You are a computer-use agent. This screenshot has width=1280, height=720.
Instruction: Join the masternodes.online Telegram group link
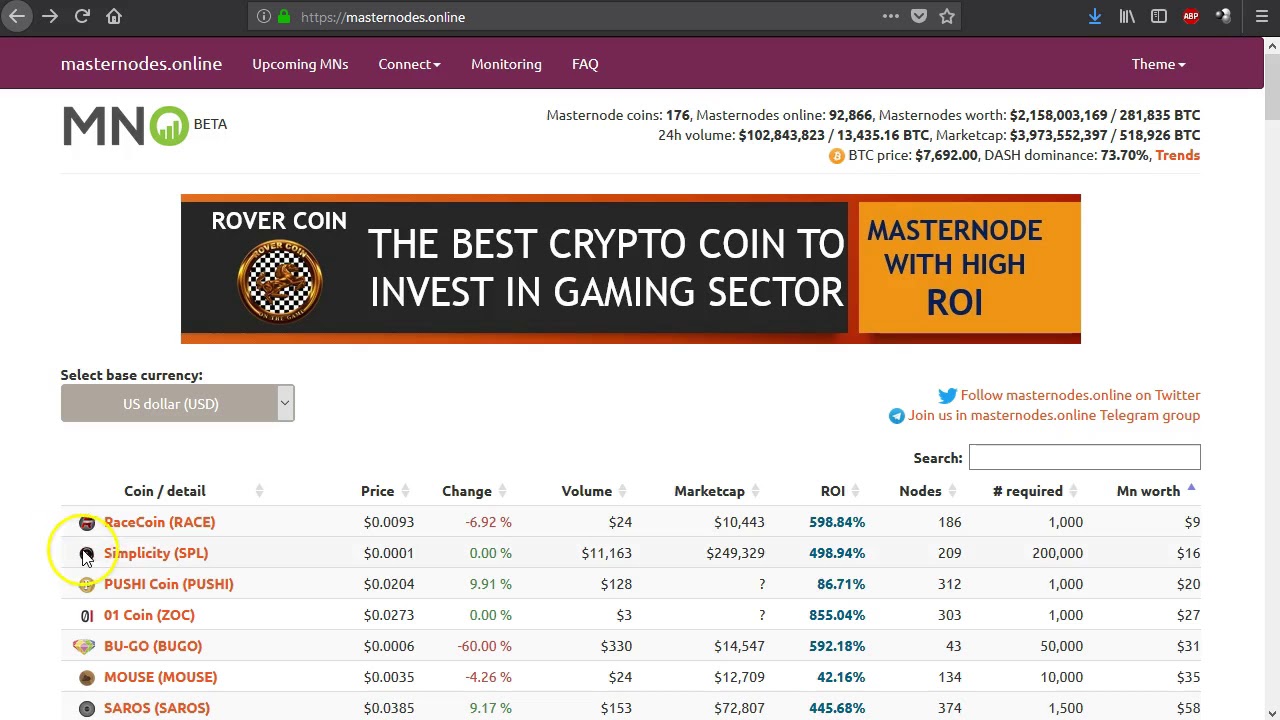pyautogui.click(x=1054, y=415)
